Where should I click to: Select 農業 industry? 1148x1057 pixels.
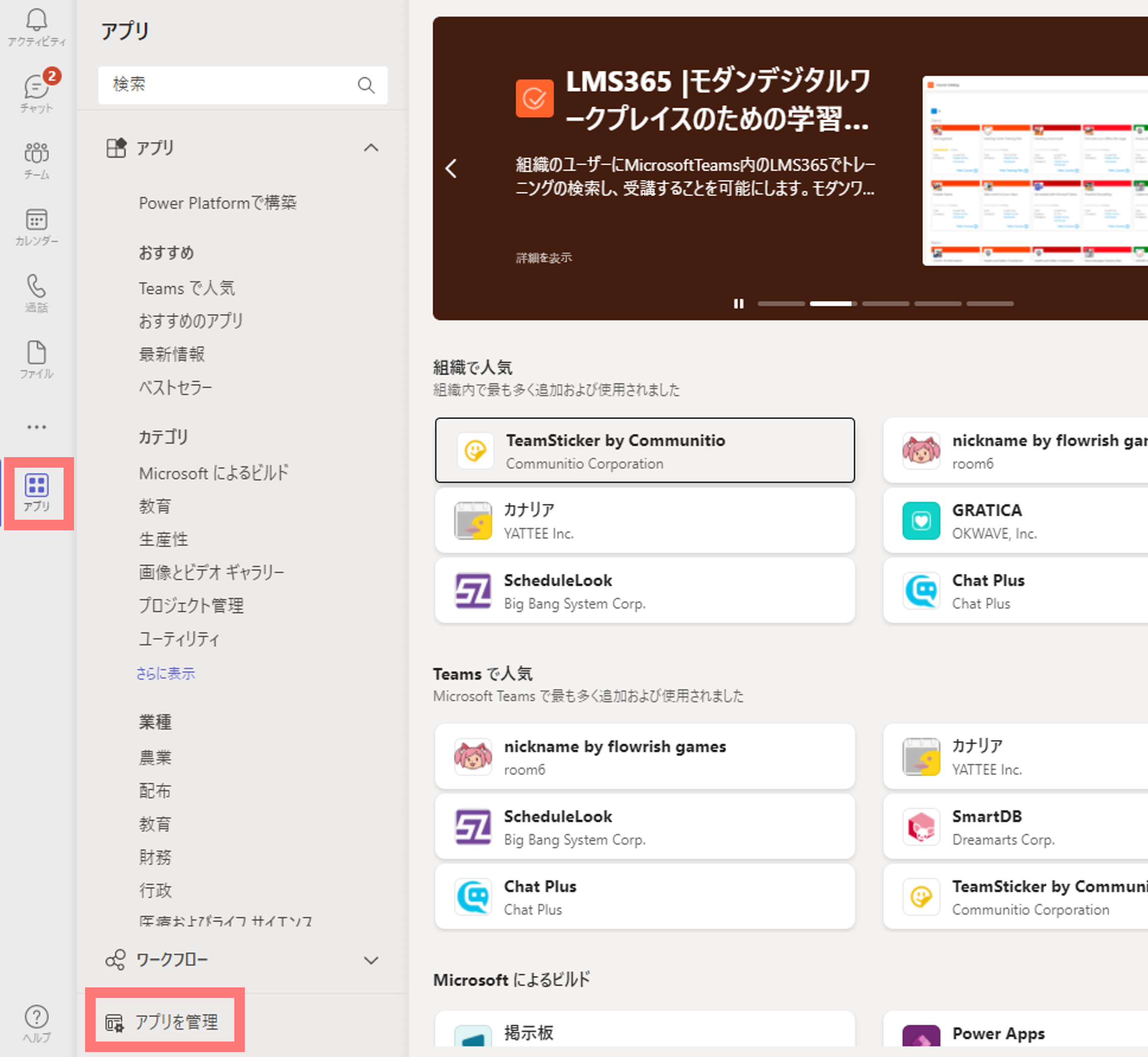pos(155,757)
